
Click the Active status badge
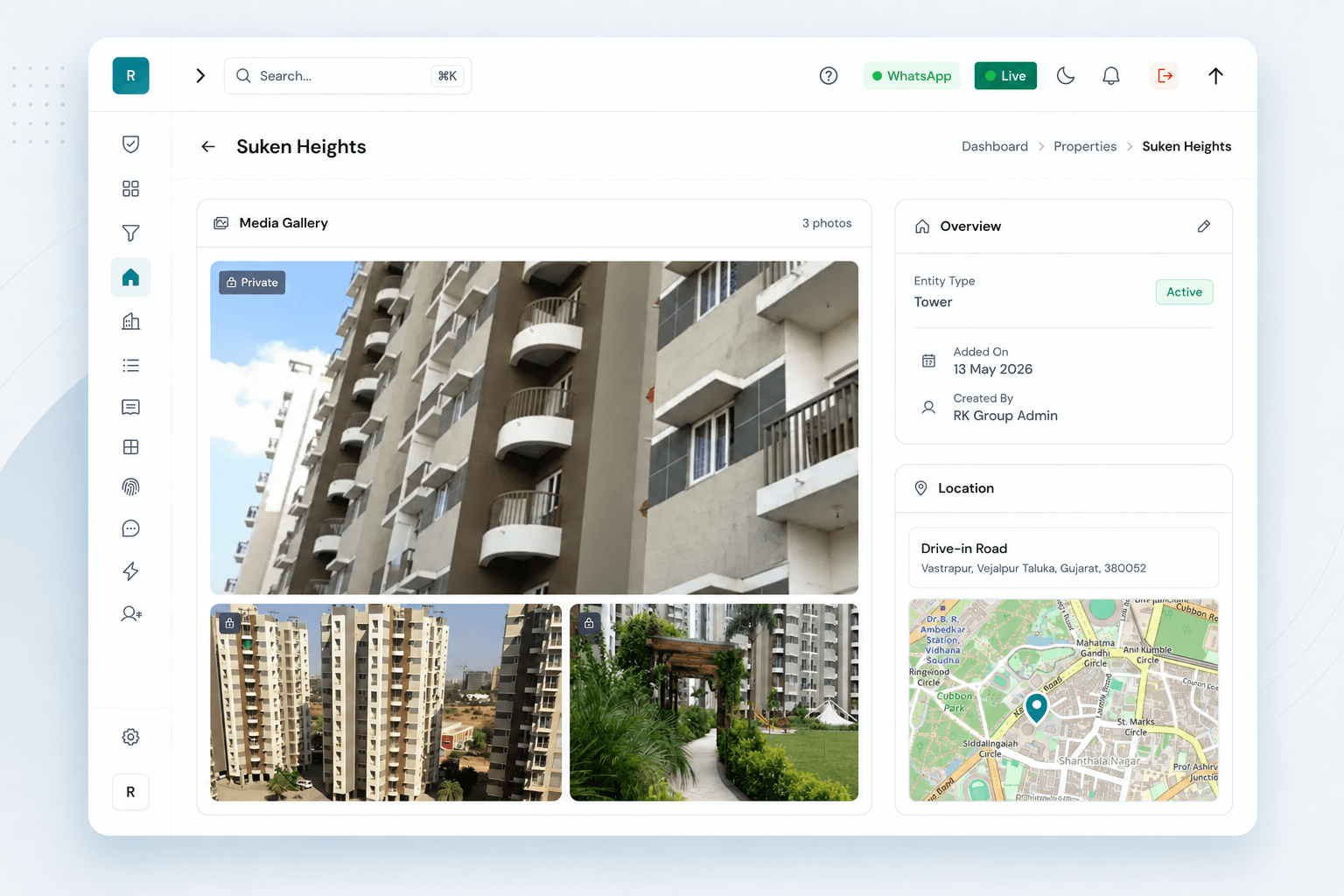1184,292
